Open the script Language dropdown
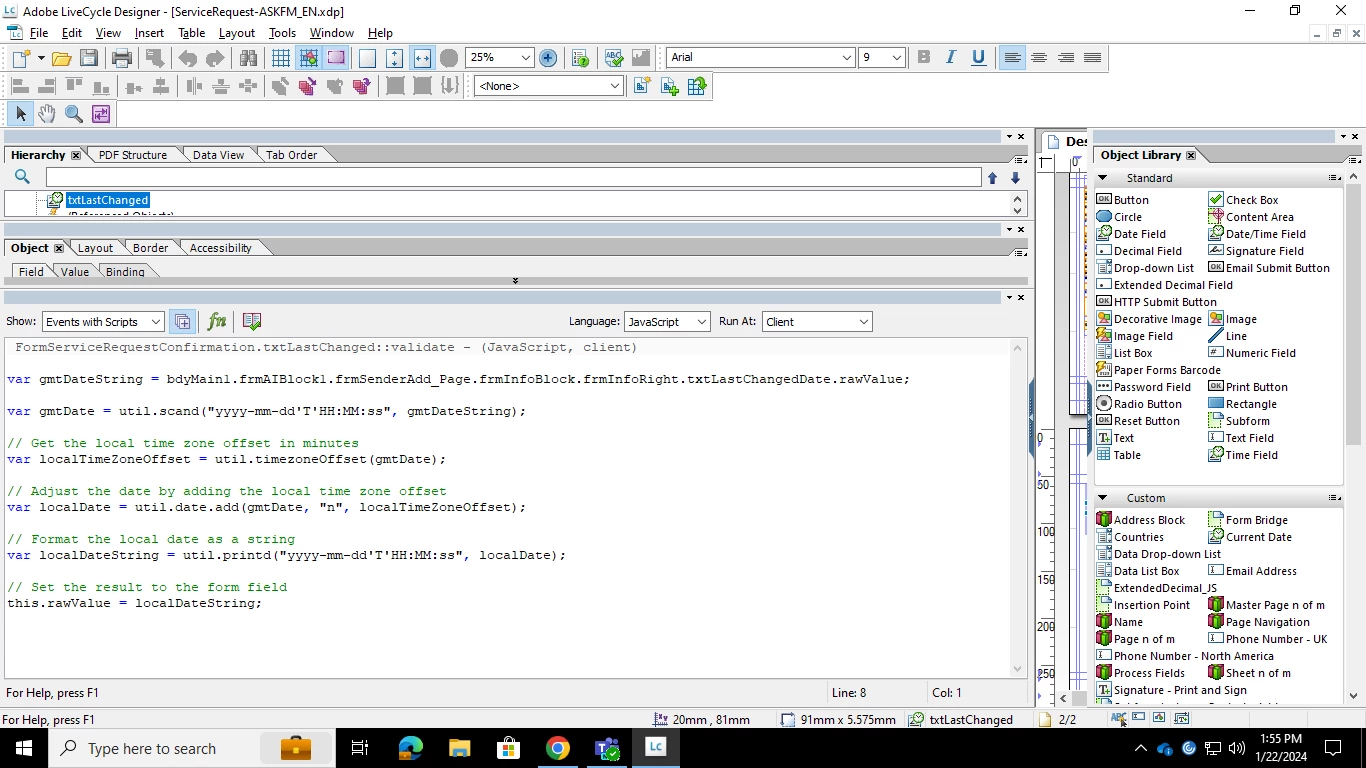Image resolution: width=1366 pixels, height=768 pixels. click(x=667, y=322)
